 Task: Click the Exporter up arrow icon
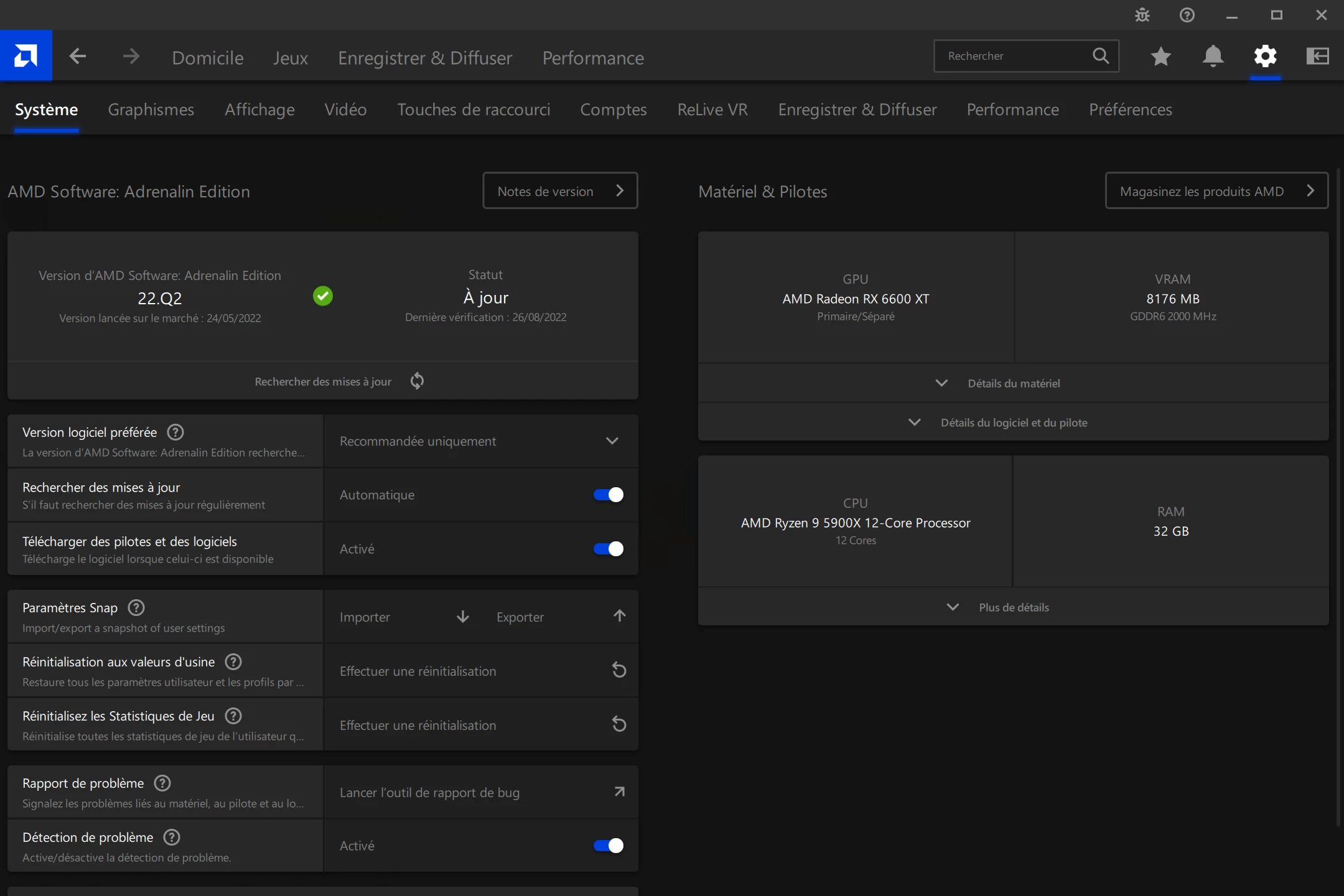pos(619,616)
